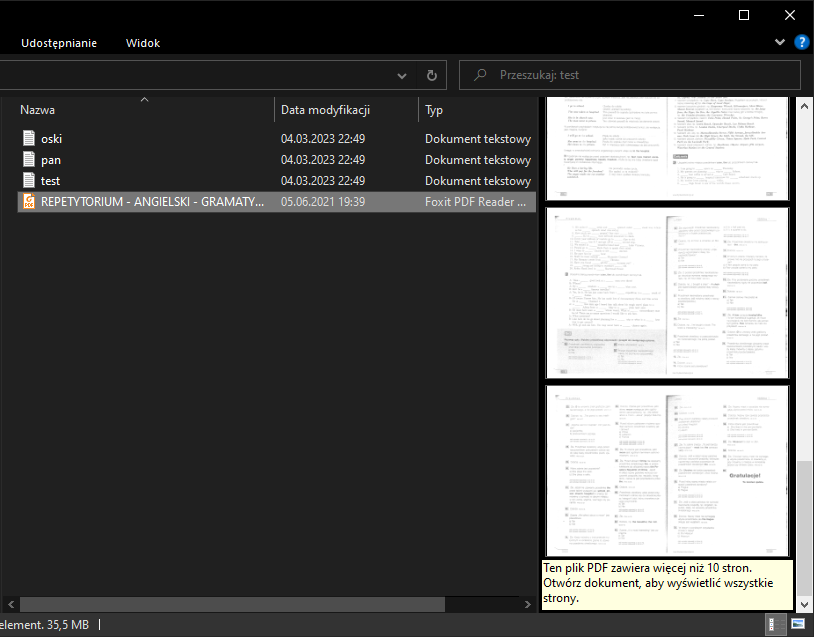814x637 pixels.
Task: Click the right arrow of the horizontal scrollbar
Action: pos(528,604)
